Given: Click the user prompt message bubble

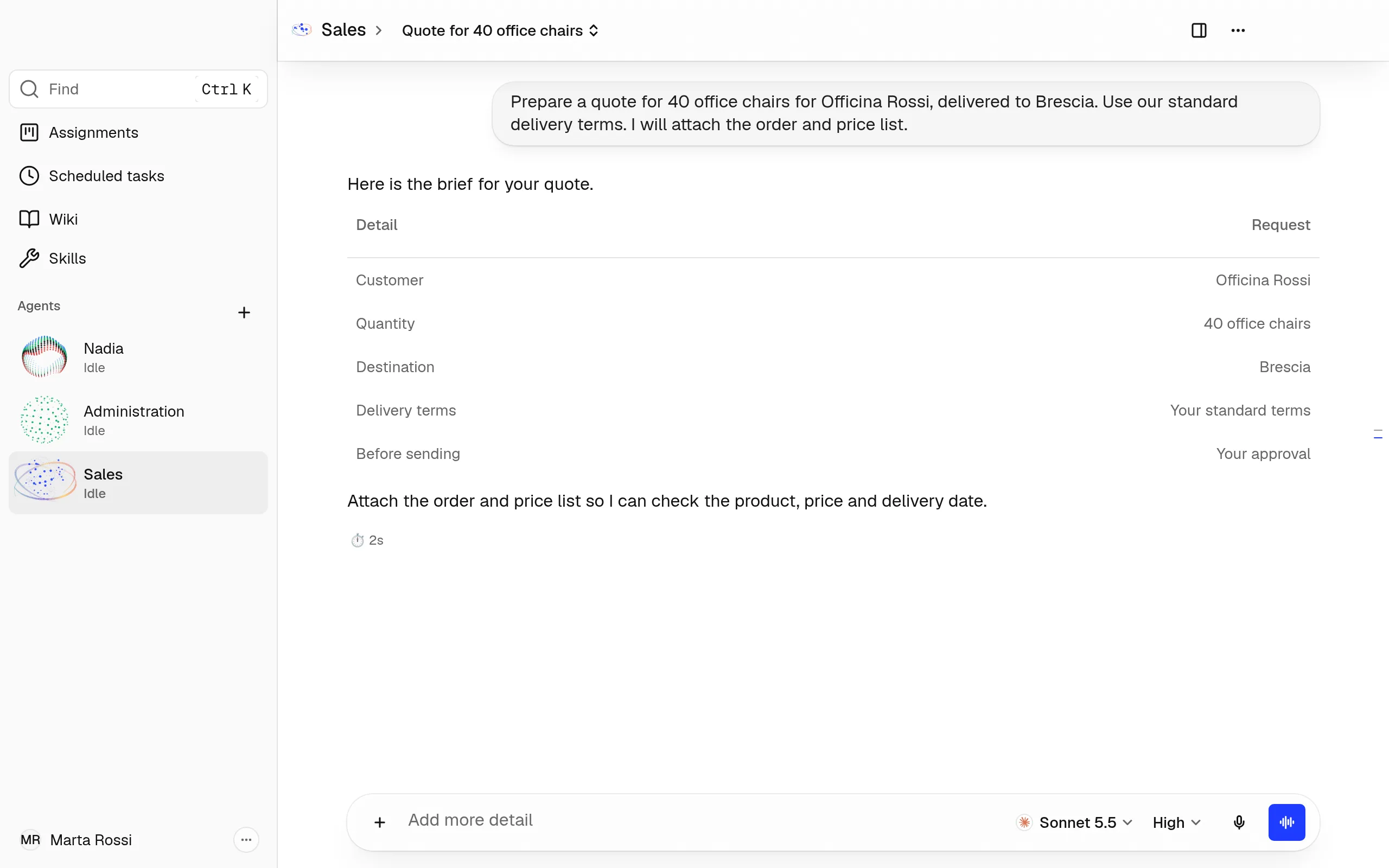Looking at the screenshot, I should [906, 114].
